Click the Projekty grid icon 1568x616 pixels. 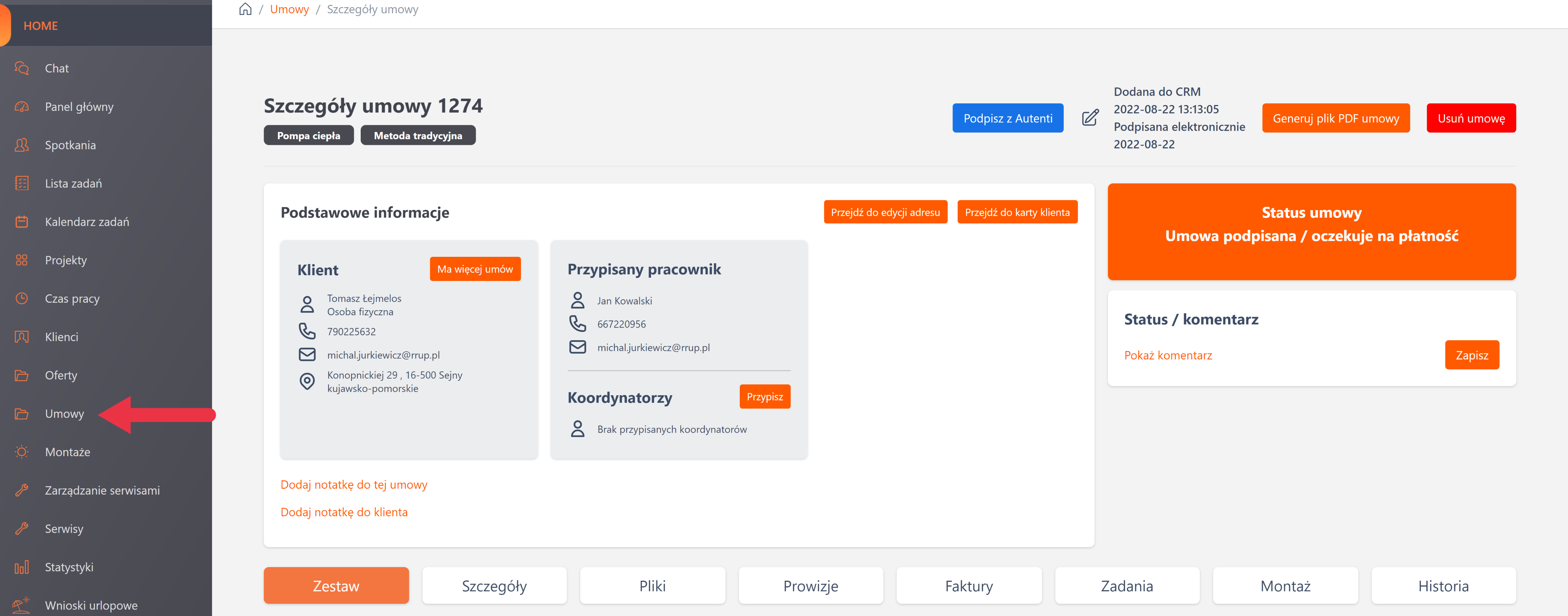pyautogui.click(x=22, y=260)
